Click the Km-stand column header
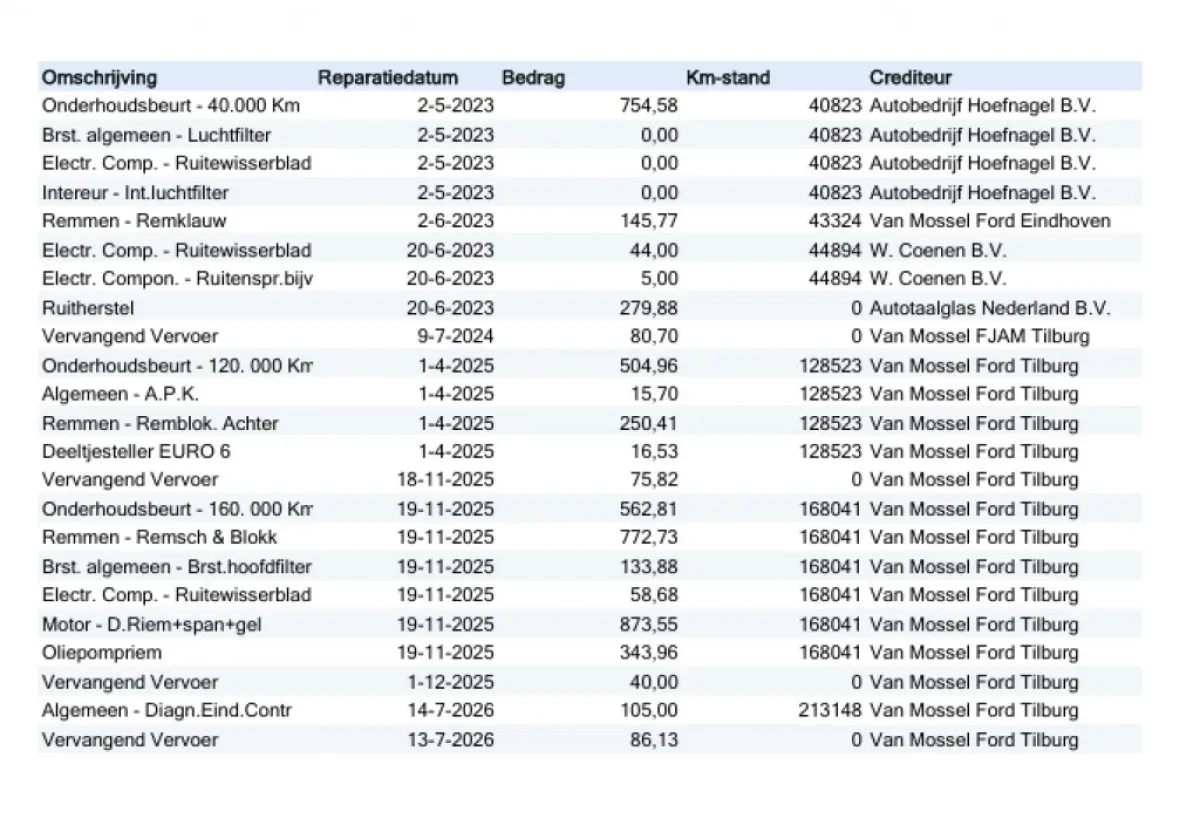1200x839 pixels. 728,78
